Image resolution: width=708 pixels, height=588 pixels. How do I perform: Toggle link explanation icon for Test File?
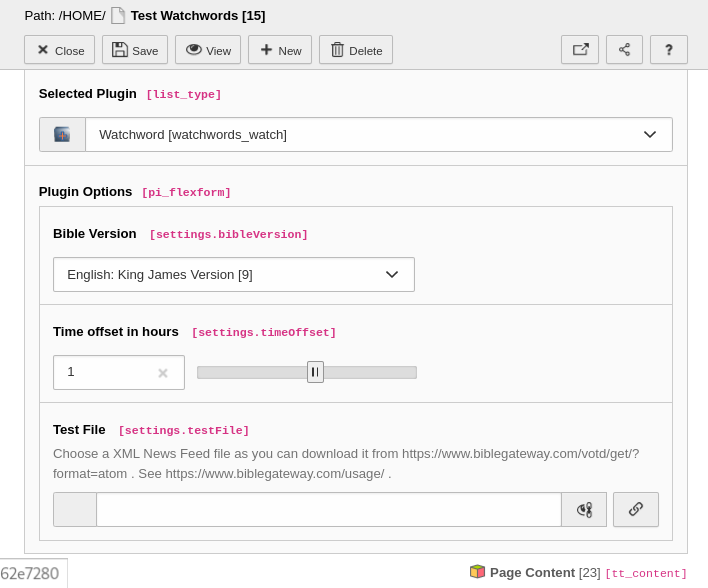584,509
